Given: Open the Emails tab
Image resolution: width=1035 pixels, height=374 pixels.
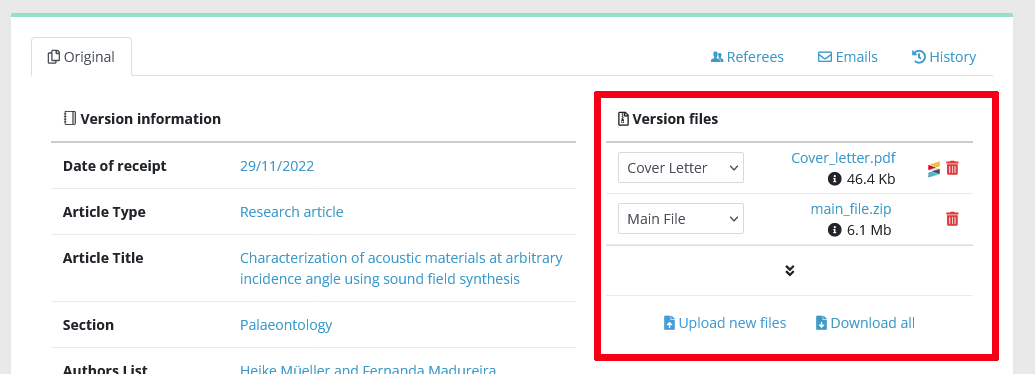Looking at the screenshot, I should [x=848, y=57].
